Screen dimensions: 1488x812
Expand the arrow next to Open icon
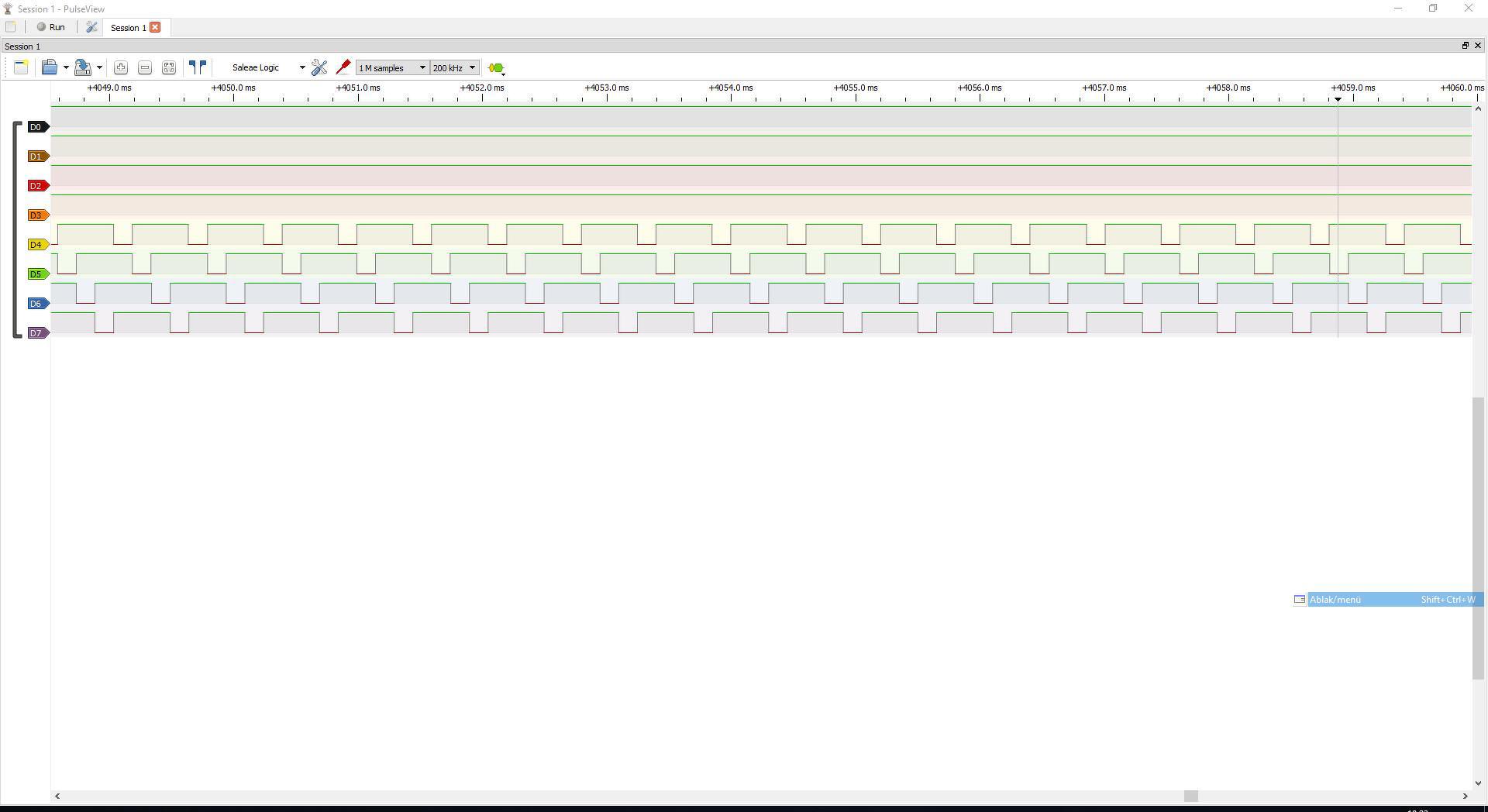(66, 68)
